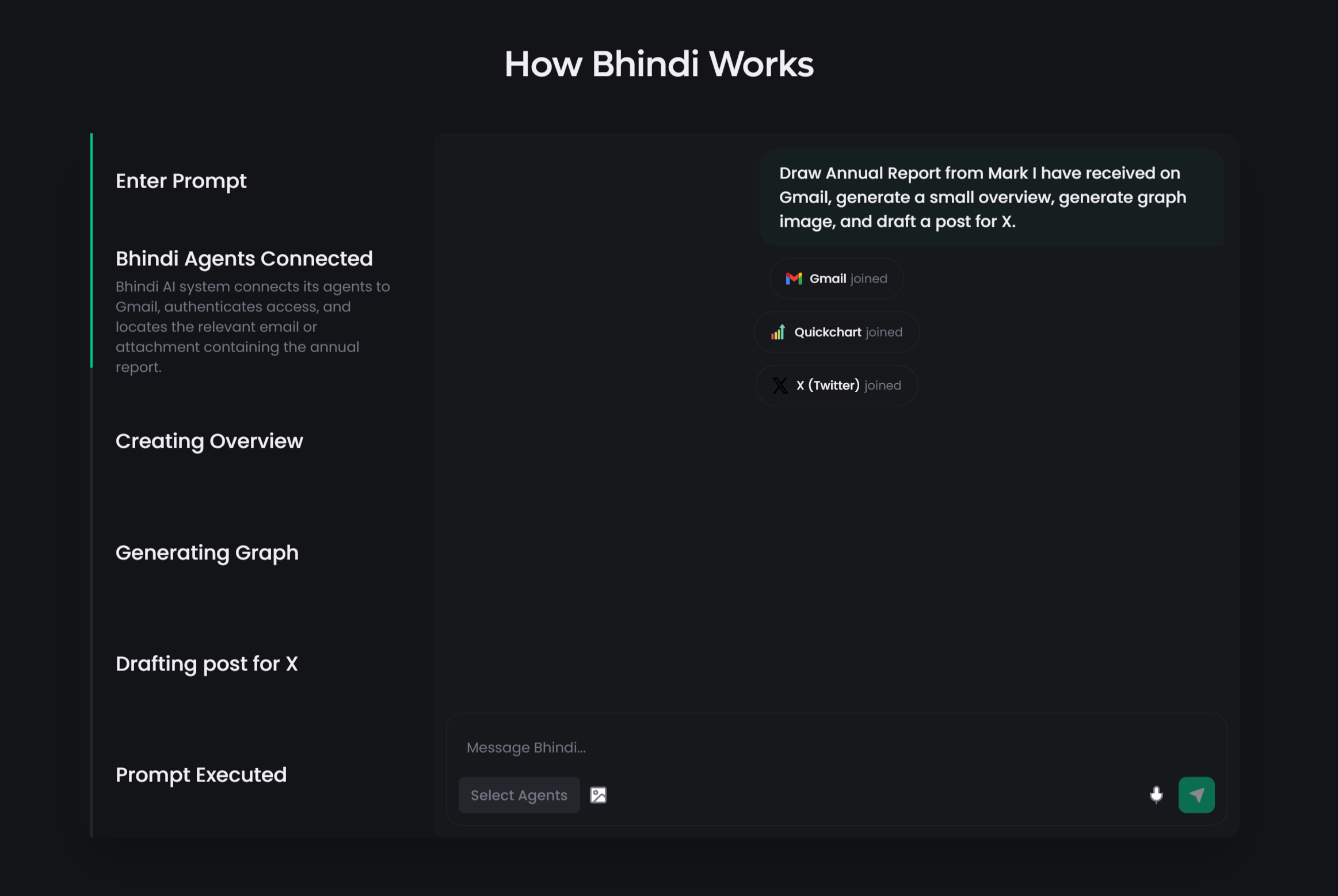Viewport: 1338px width, 896px height.
Task: Click the How Bhindi Works heading
Action: (659, 64)
